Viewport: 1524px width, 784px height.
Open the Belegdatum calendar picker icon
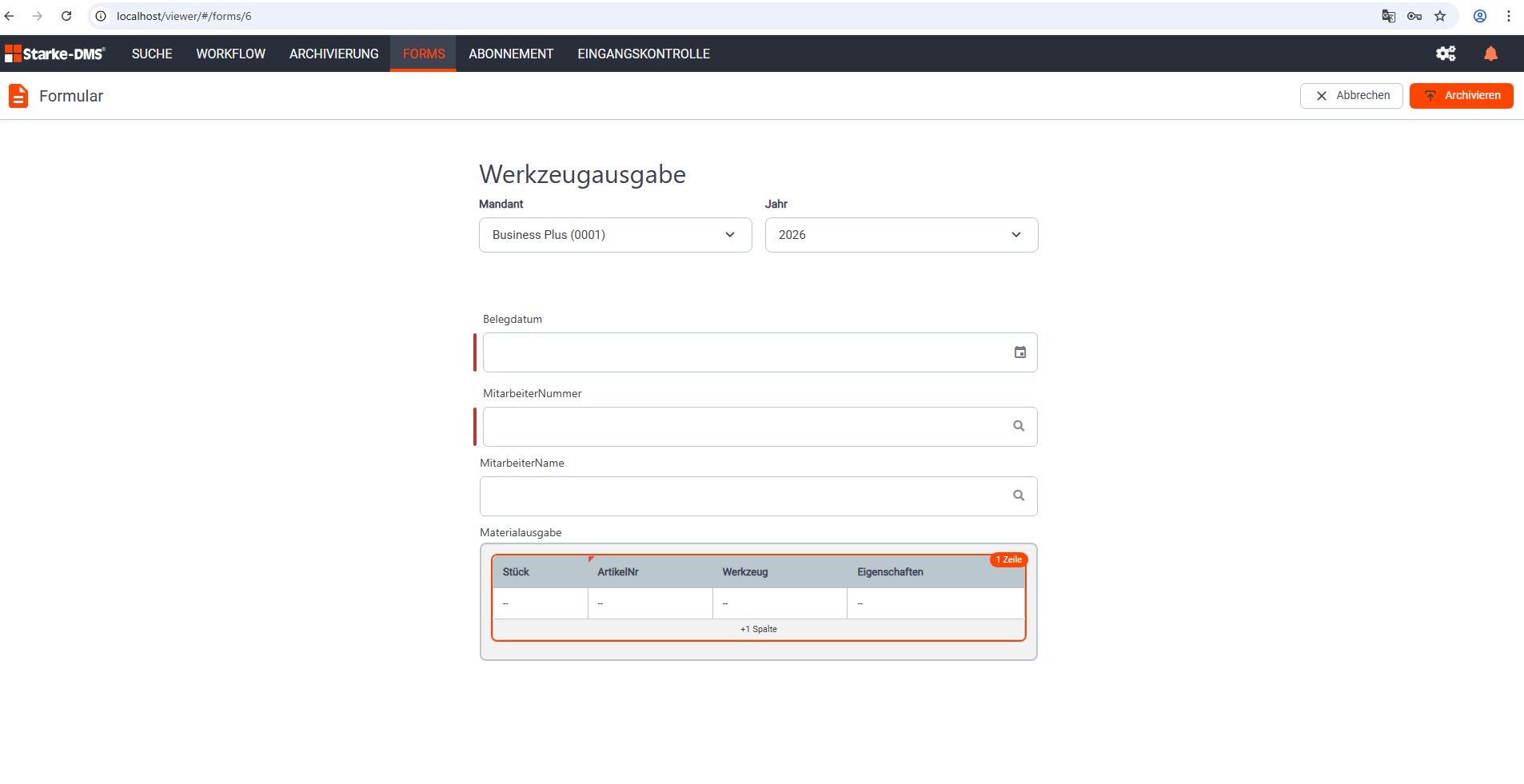pyautogui.click(x=1019, y=352)
